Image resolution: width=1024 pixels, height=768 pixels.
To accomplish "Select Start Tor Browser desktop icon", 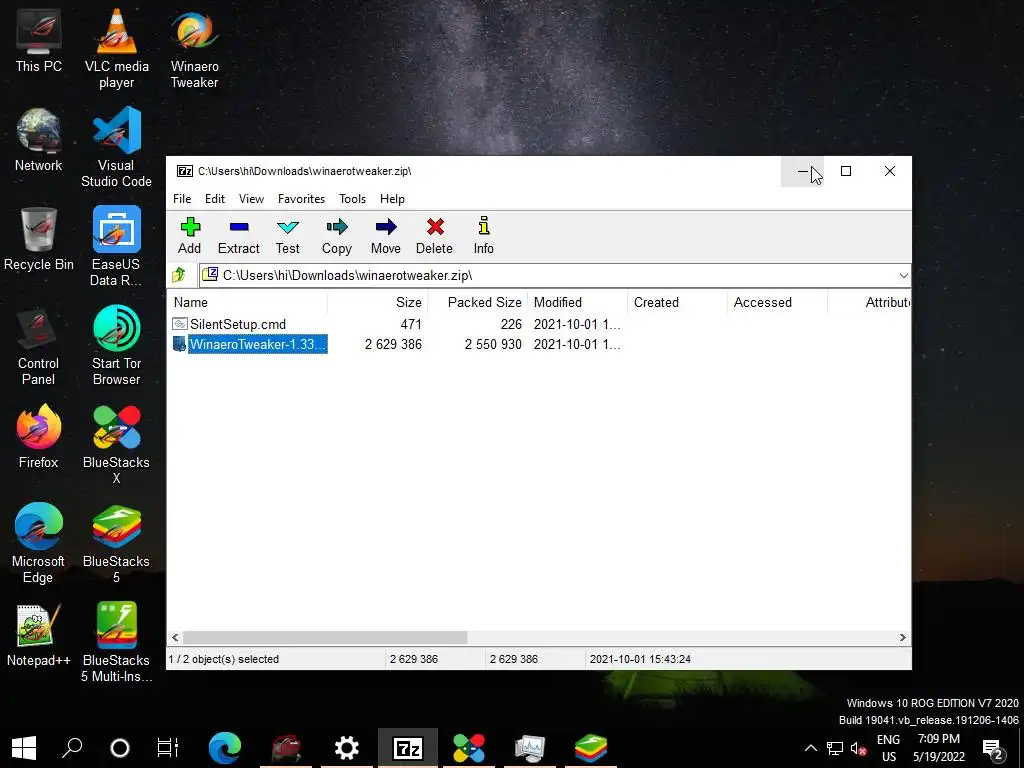I will pos(116,346).
